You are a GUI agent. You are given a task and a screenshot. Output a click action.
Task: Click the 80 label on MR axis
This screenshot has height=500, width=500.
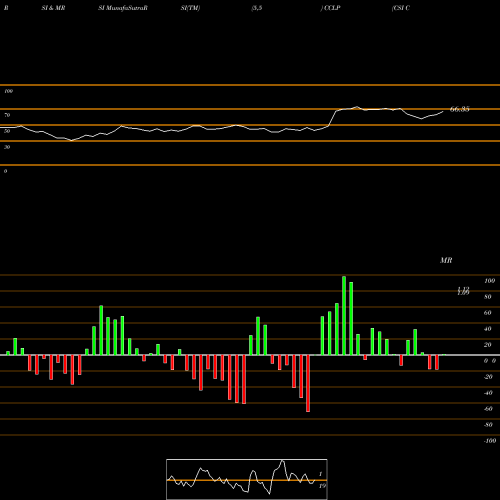point(488,297)
